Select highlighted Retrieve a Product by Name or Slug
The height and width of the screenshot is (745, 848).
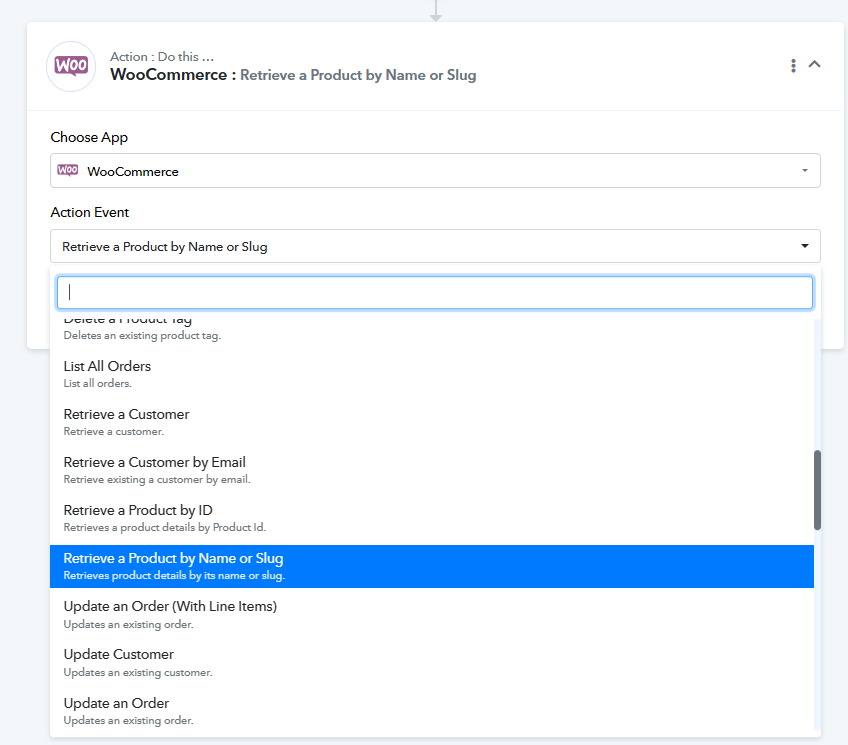pyautogui.click(x=432, y=566)
